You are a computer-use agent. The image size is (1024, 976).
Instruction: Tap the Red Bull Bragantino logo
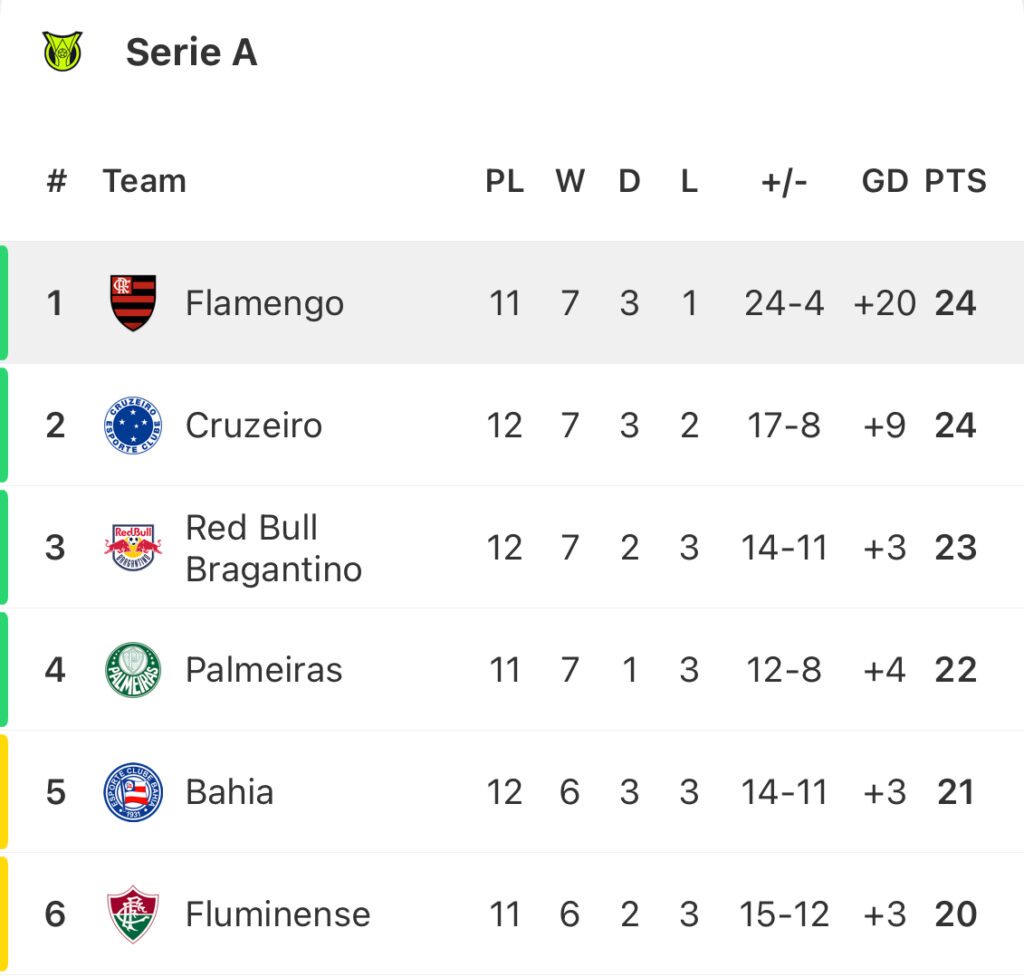click(133, 547)
